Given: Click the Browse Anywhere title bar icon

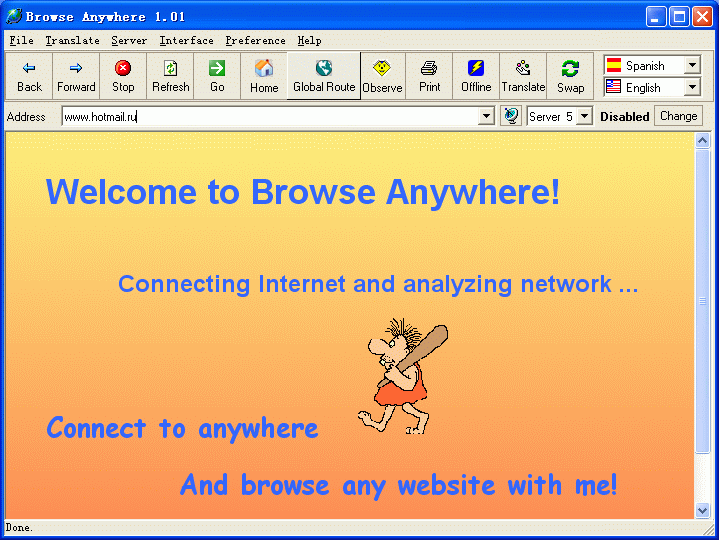Looking at the screenshot, I should [13, 17].
